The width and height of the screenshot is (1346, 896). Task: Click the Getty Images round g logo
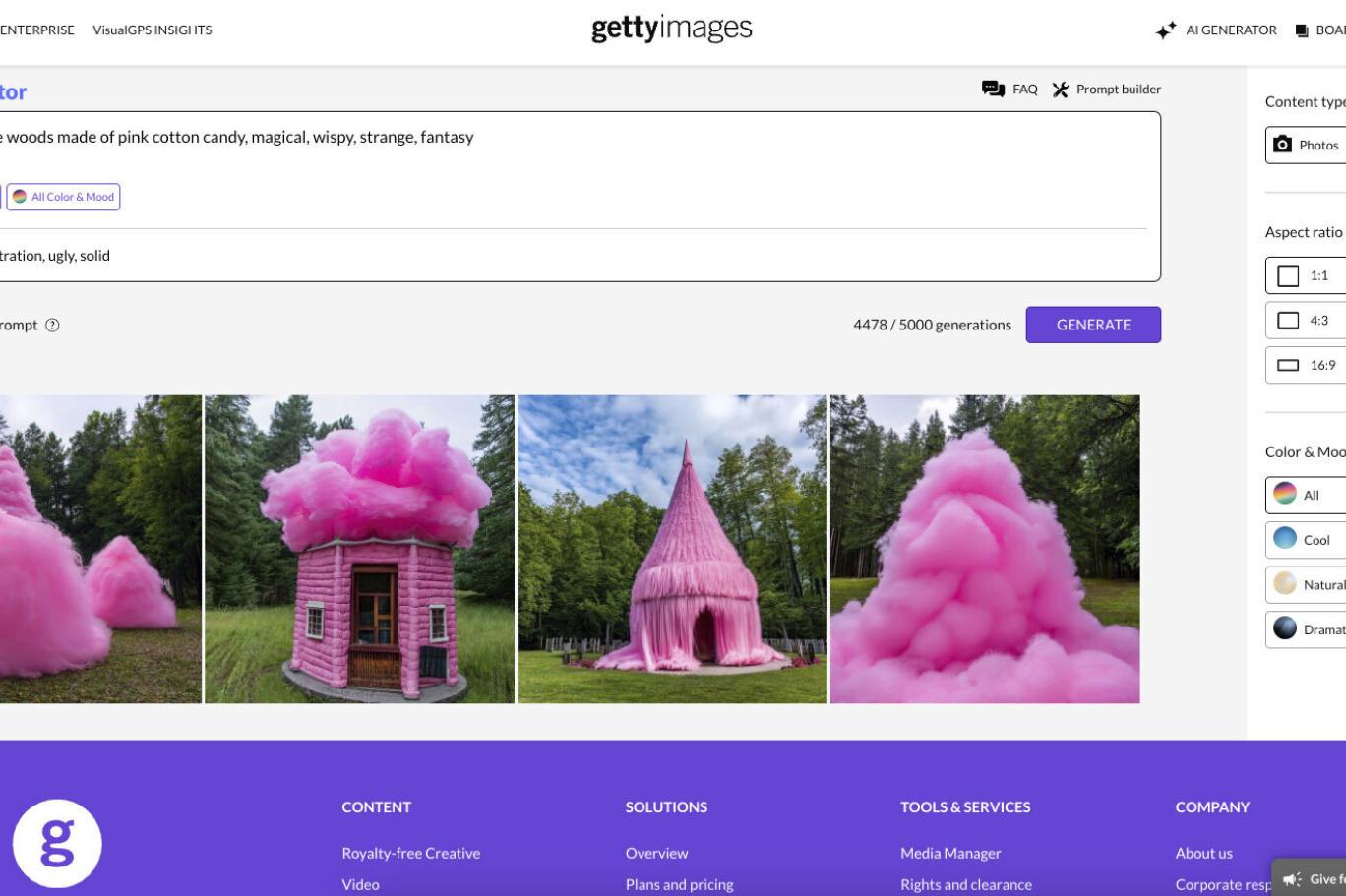point(57,843)
